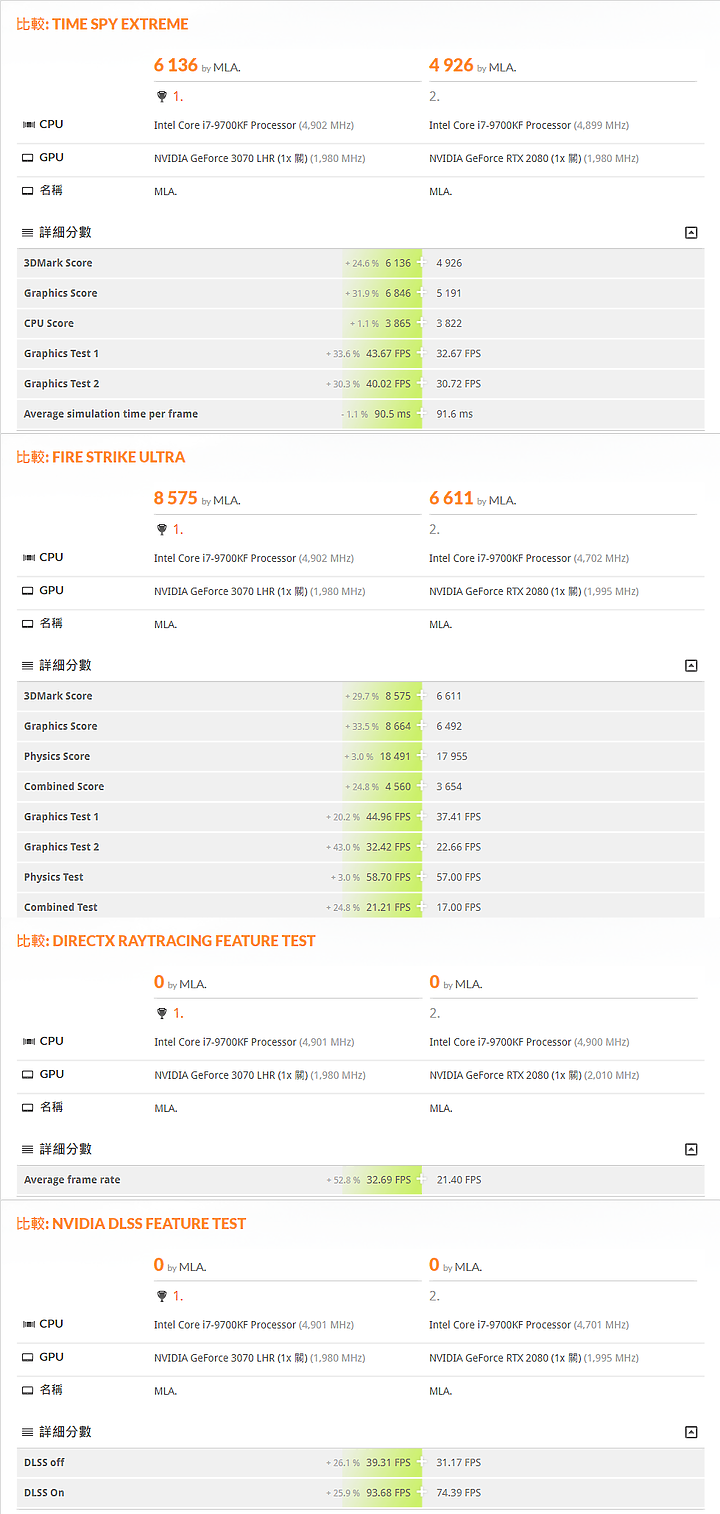Viewport: 720px width, 1514px height.
Task: Click the 32.69 FPS raytracing frame rate
Action: click(388, 1180)
